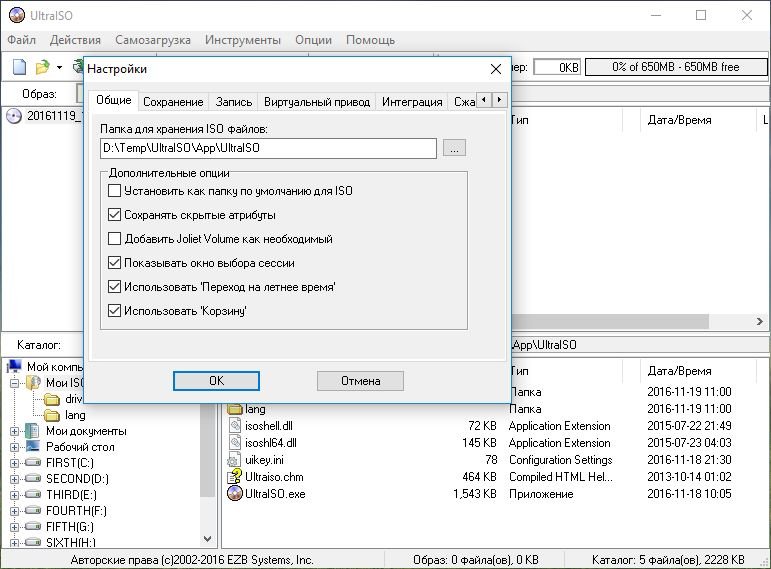Open the dropdown arrow beside the Open icon
The height and width of the screenshot is (569, 771).
(59, 67)
